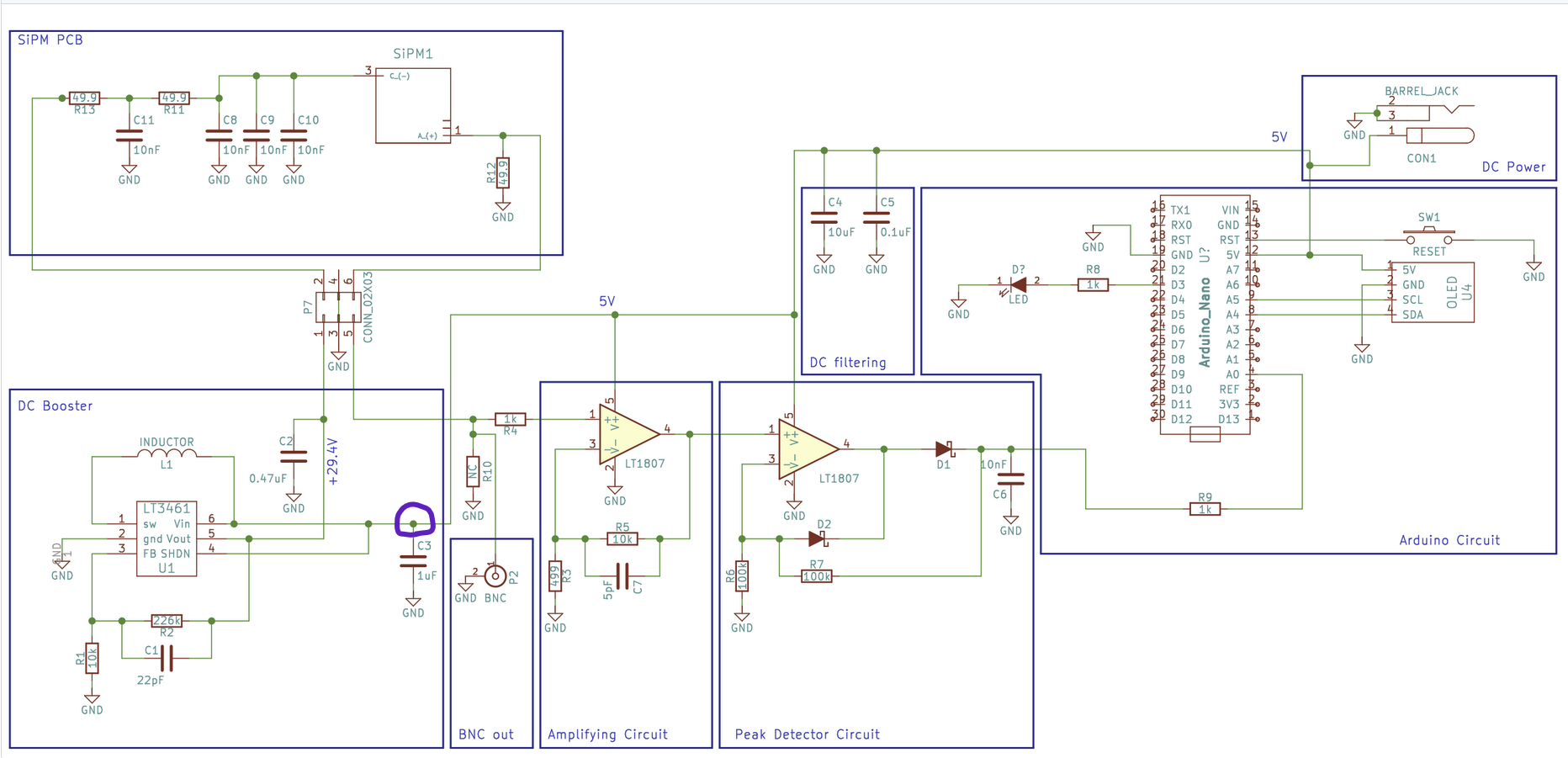1568x758 pixels.
Task: Select resistor R3 symbol
Action: point(555,576)
